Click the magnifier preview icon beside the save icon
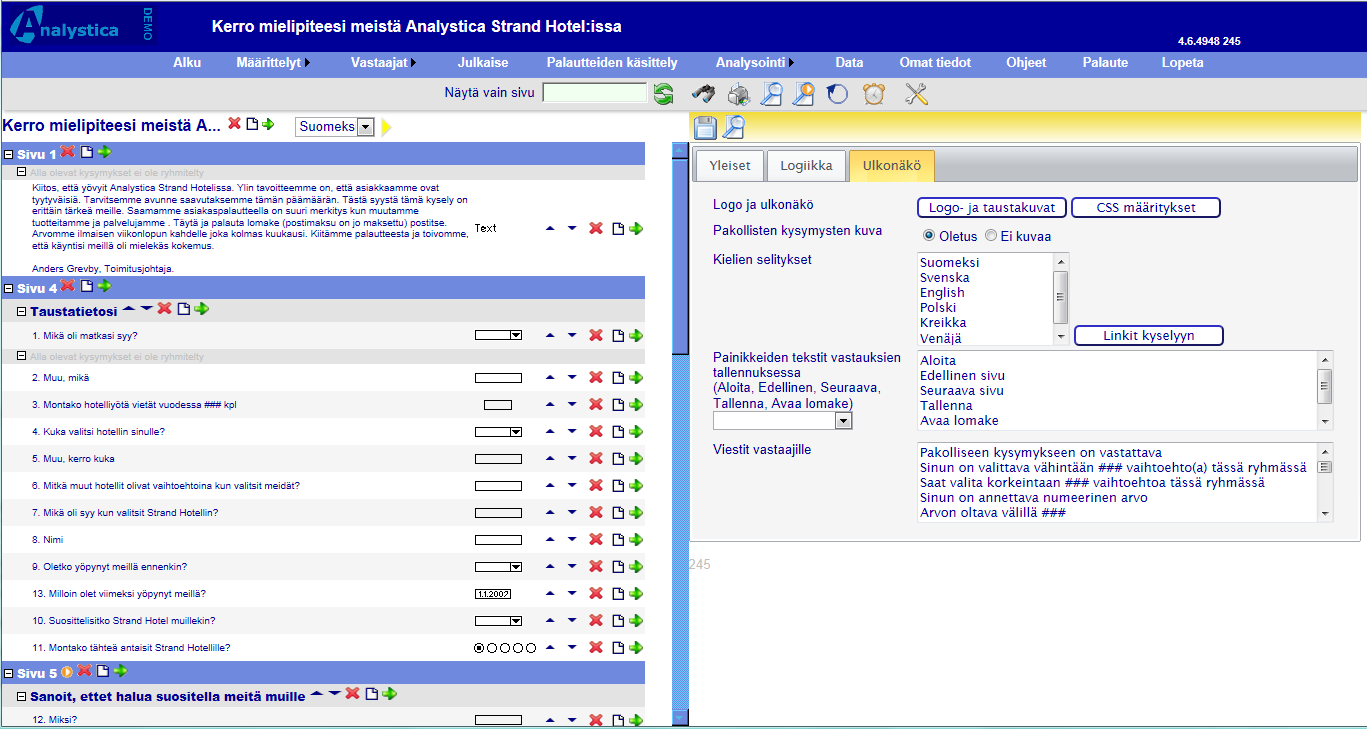 pyautogui.click(x=734, y=127)
